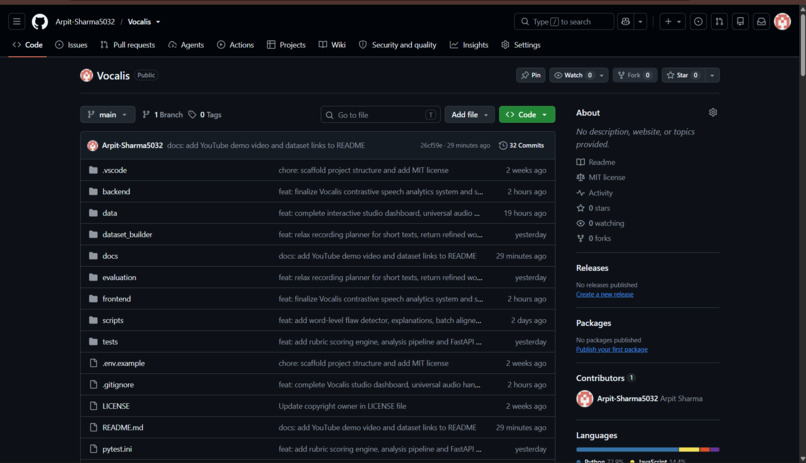The height and width of the screenshot is (463, 806).
Task: Open the green Code dropdown button
Action: [x=527, y=115]
